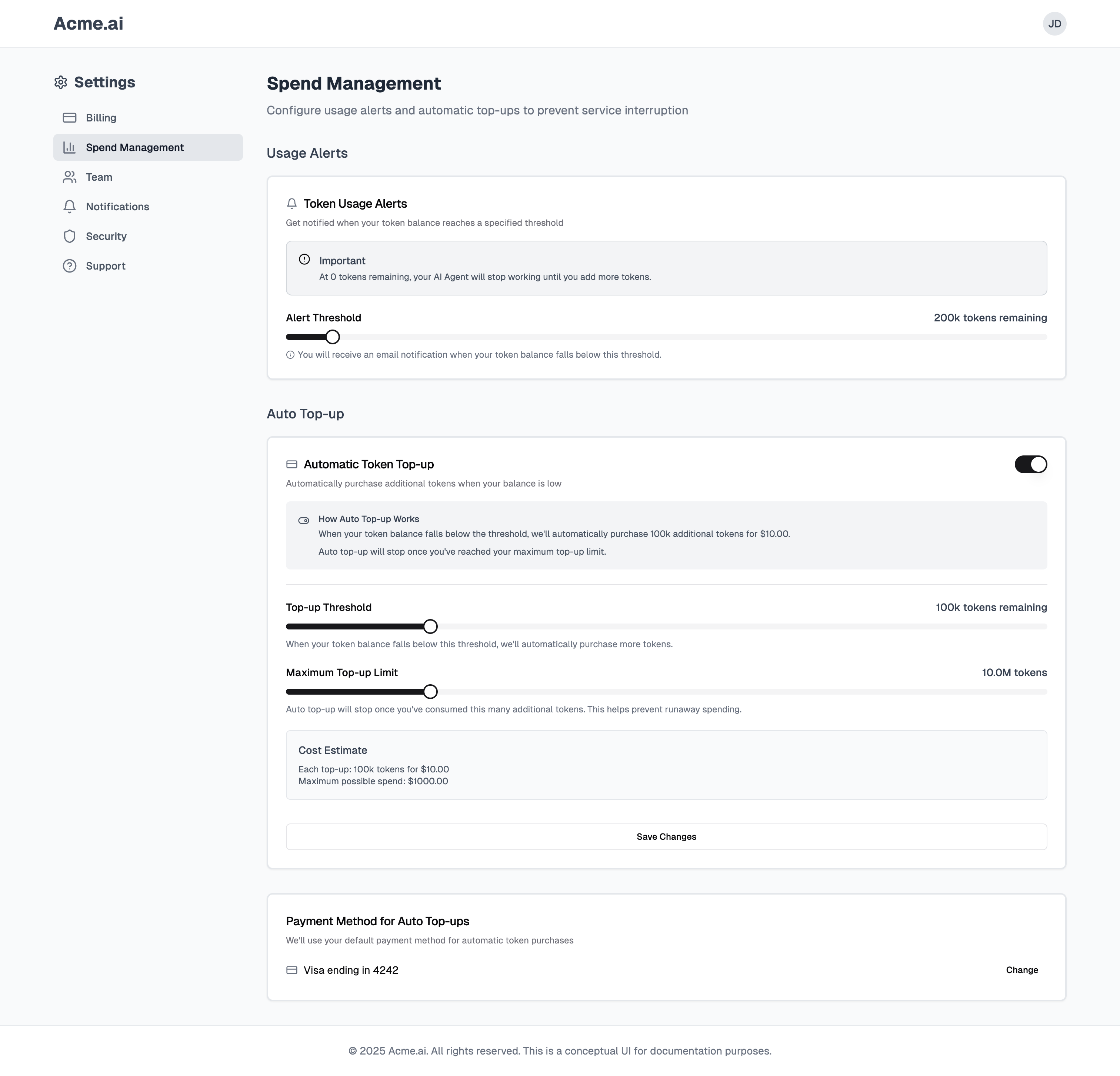1120x1076 pixels.
Task: Click the alert icon next to Important
Action: point(304,259)
